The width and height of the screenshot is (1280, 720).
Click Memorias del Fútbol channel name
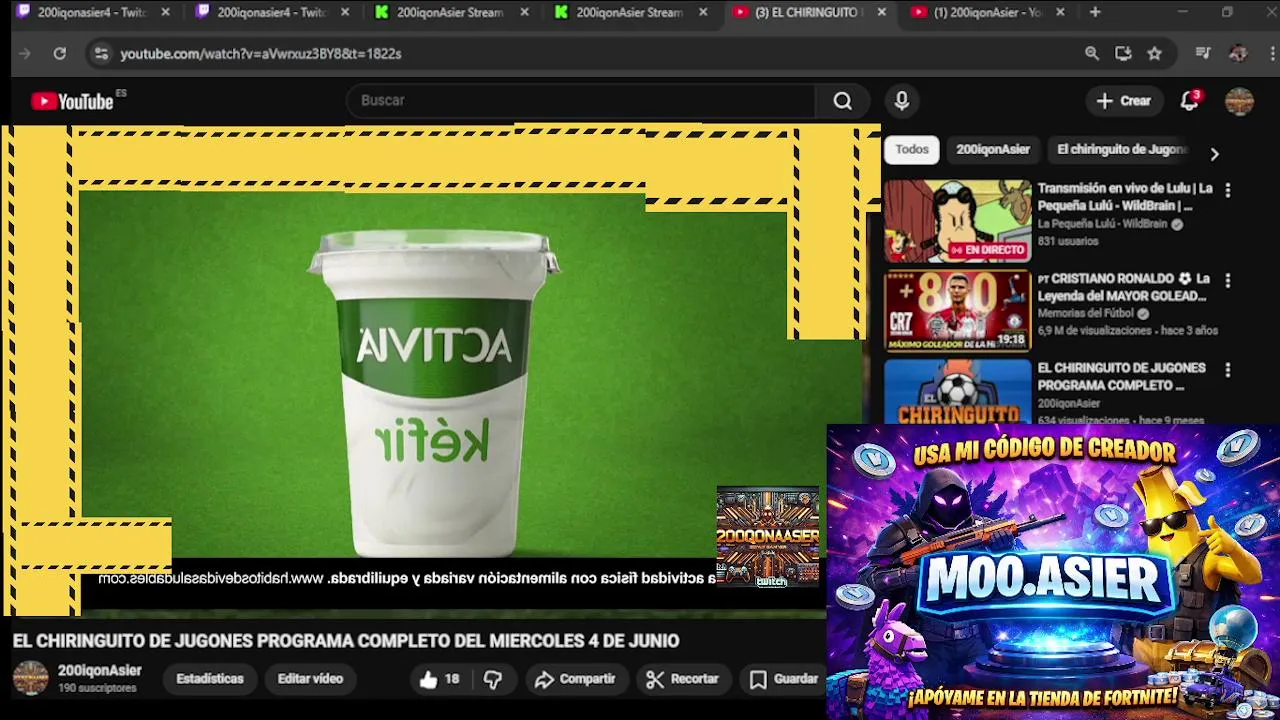[1085, 314]
